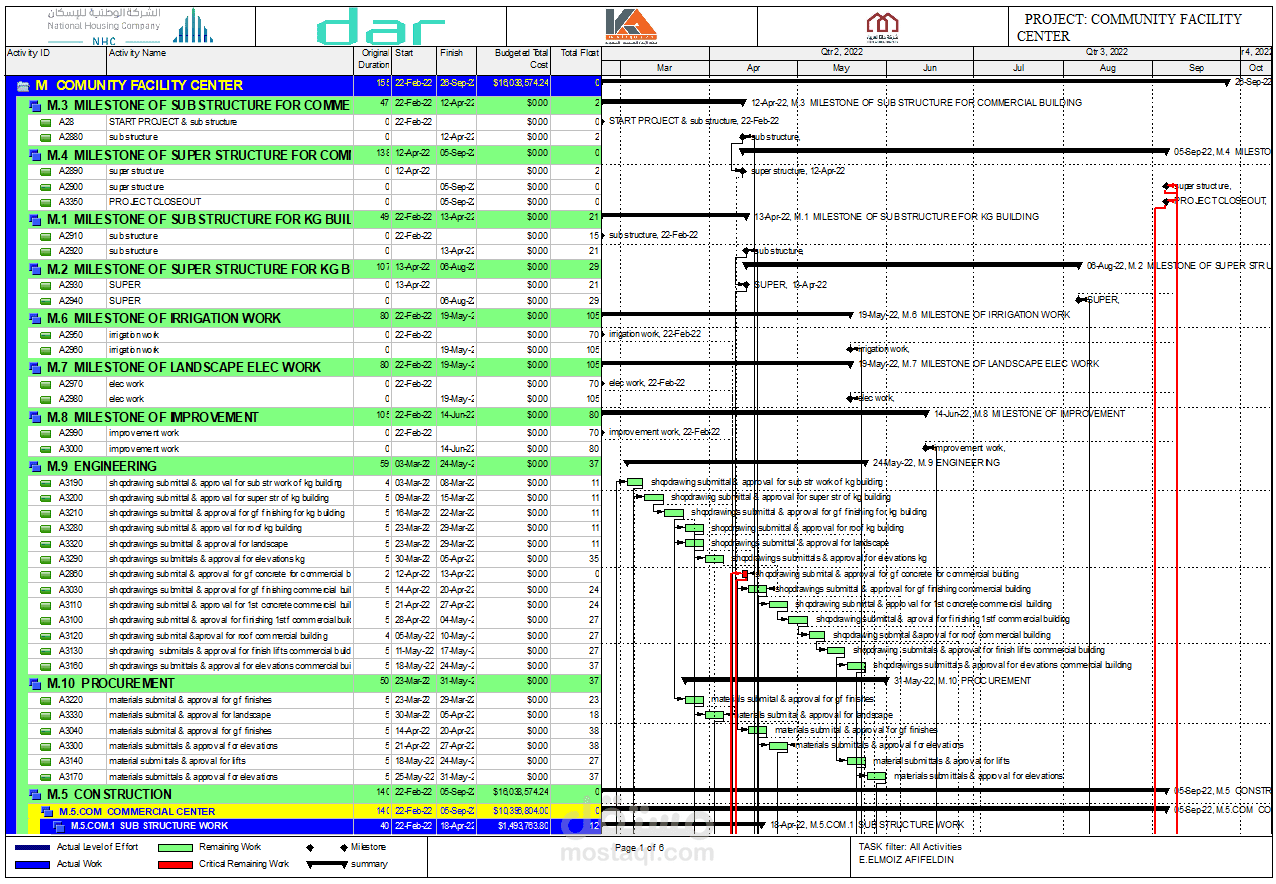Click the activity icon for row A3170

click(45, 777)
